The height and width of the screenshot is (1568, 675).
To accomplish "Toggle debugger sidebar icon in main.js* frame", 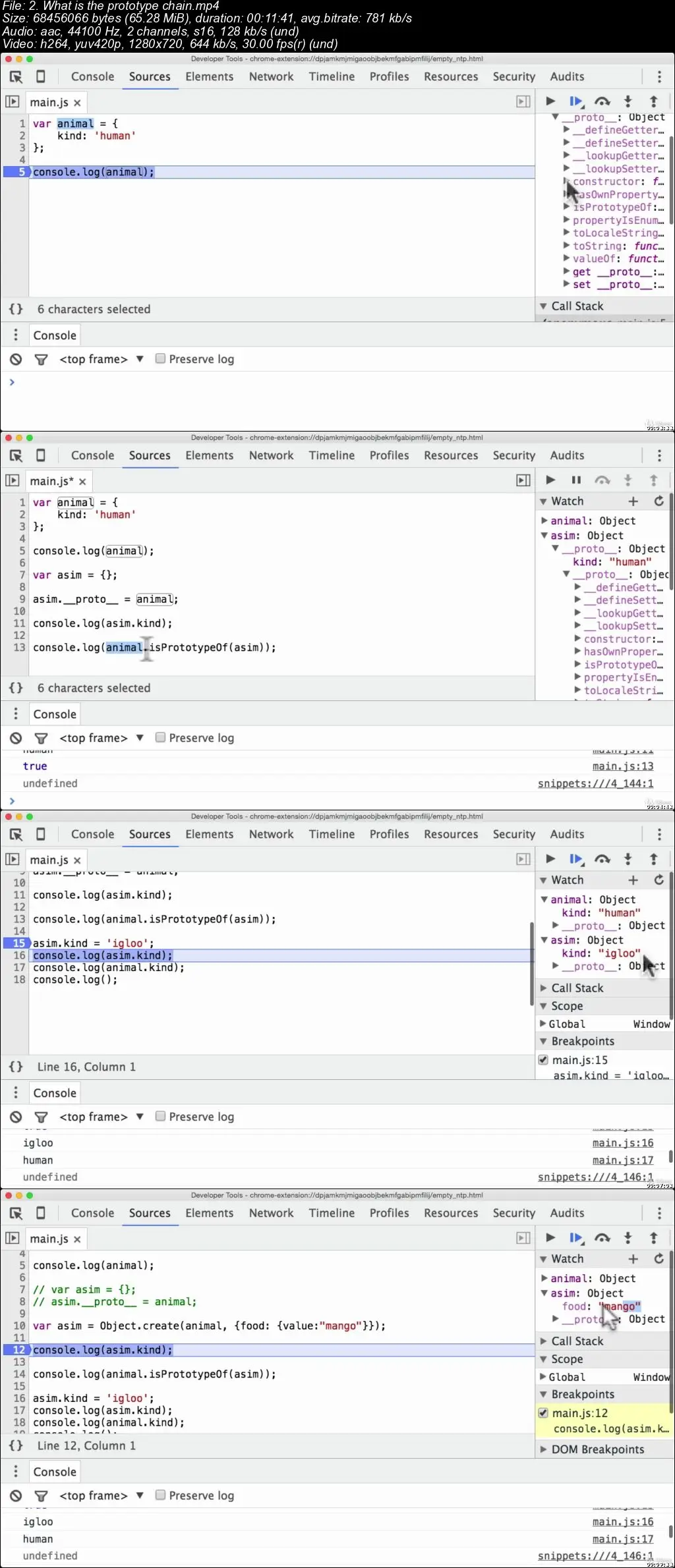I will point(523,480).
